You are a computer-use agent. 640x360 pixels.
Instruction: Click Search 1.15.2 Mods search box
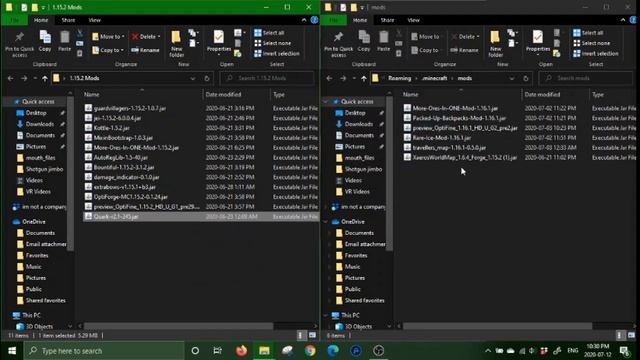[267, 78]
